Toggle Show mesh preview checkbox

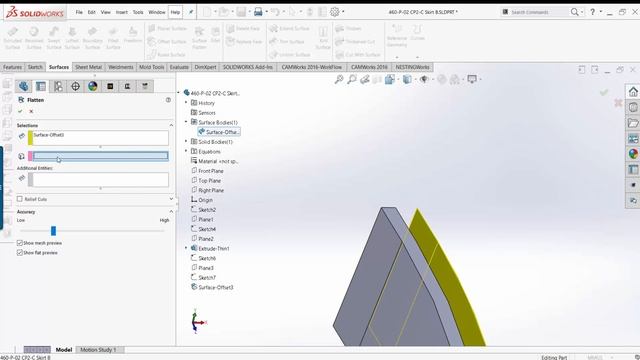tap(20, 243)
